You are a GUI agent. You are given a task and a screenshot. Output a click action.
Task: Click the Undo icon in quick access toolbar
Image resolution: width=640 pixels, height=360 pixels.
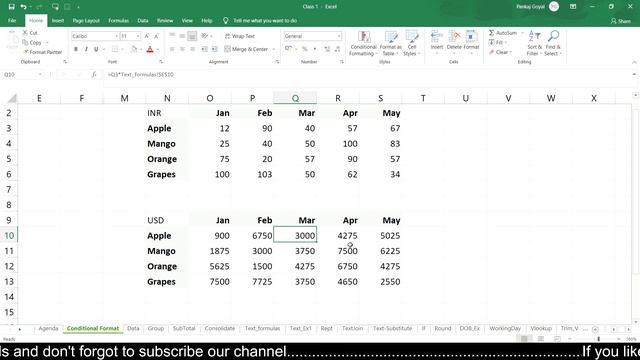point(23,7)
